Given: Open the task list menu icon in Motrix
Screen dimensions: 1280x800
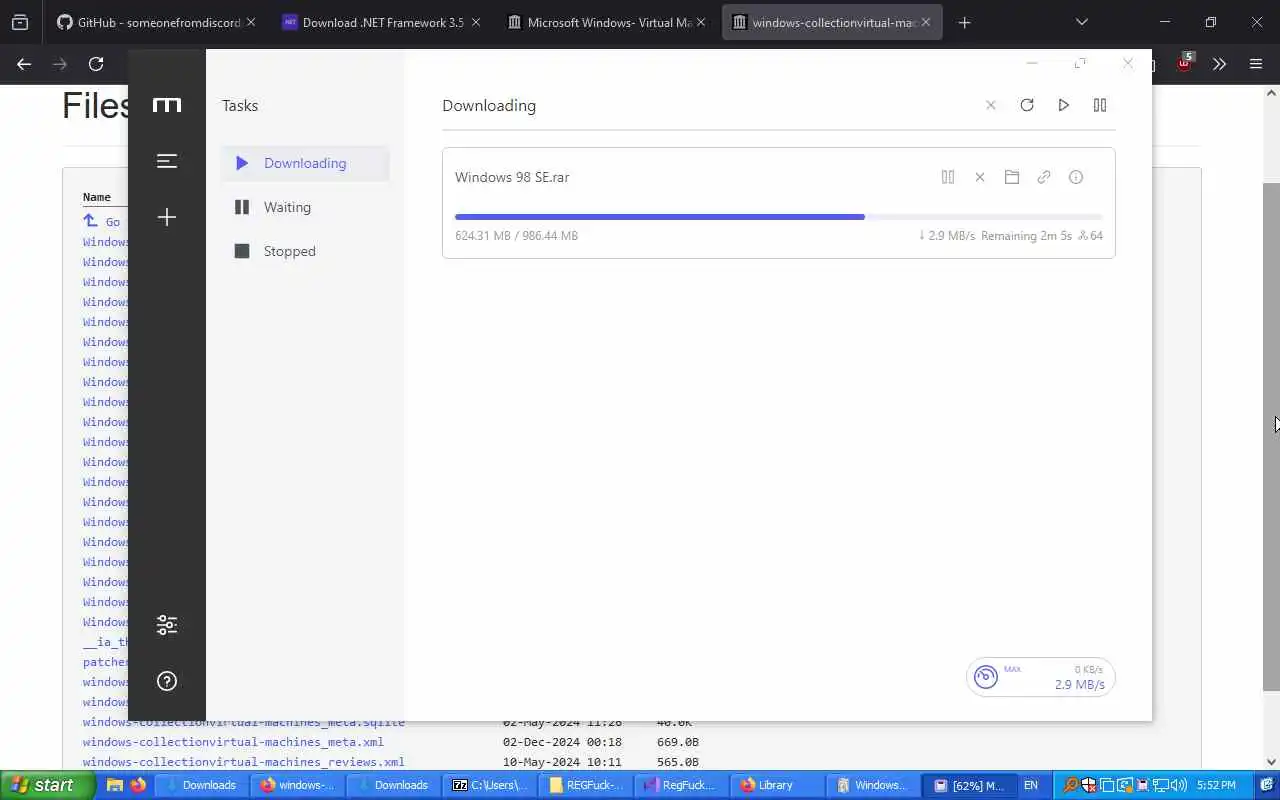Looking at the screenshot, I should coord(167,161).
